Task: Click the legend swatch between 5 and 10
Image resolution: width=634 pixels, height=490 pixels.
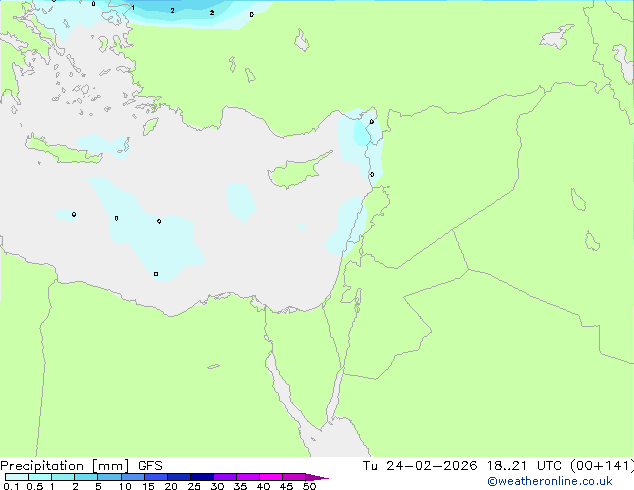Action: tap(109, 477)
